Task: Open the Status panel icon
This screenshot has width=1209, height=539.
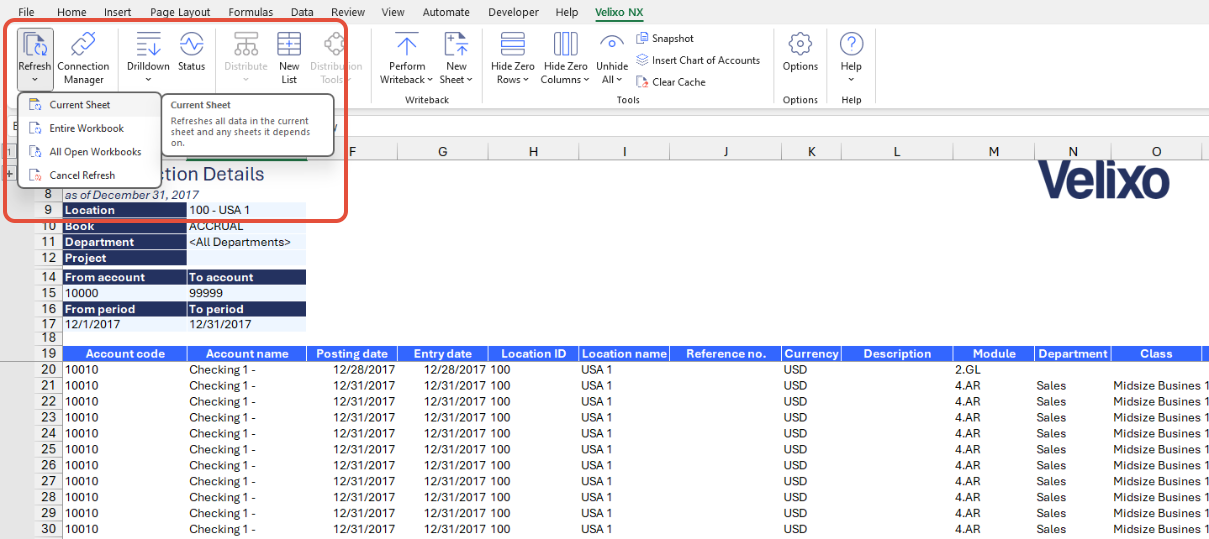Action: [x=191, y=44]
